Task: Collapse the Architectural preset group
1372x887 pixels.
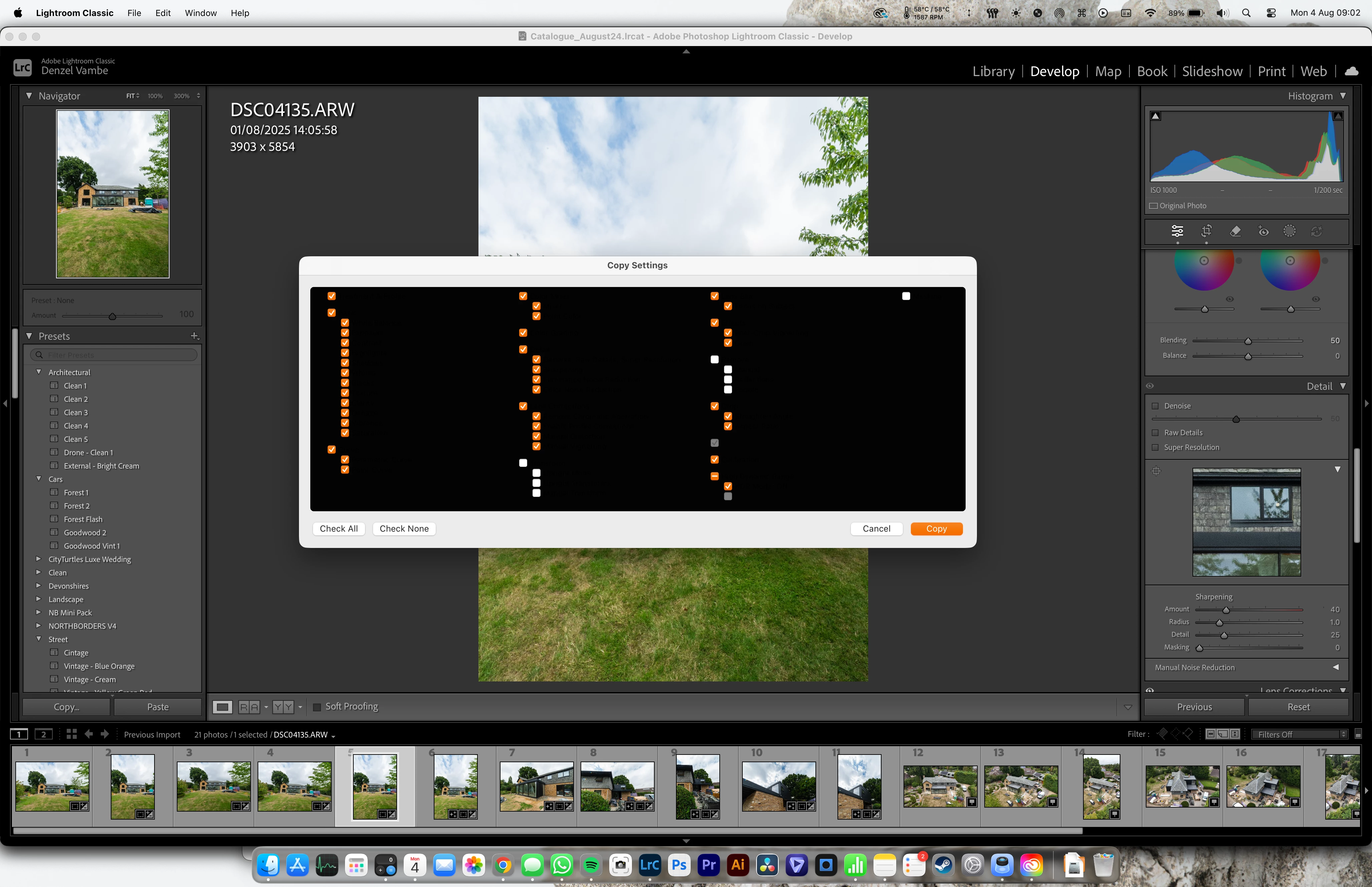Action: click(39, 372)
